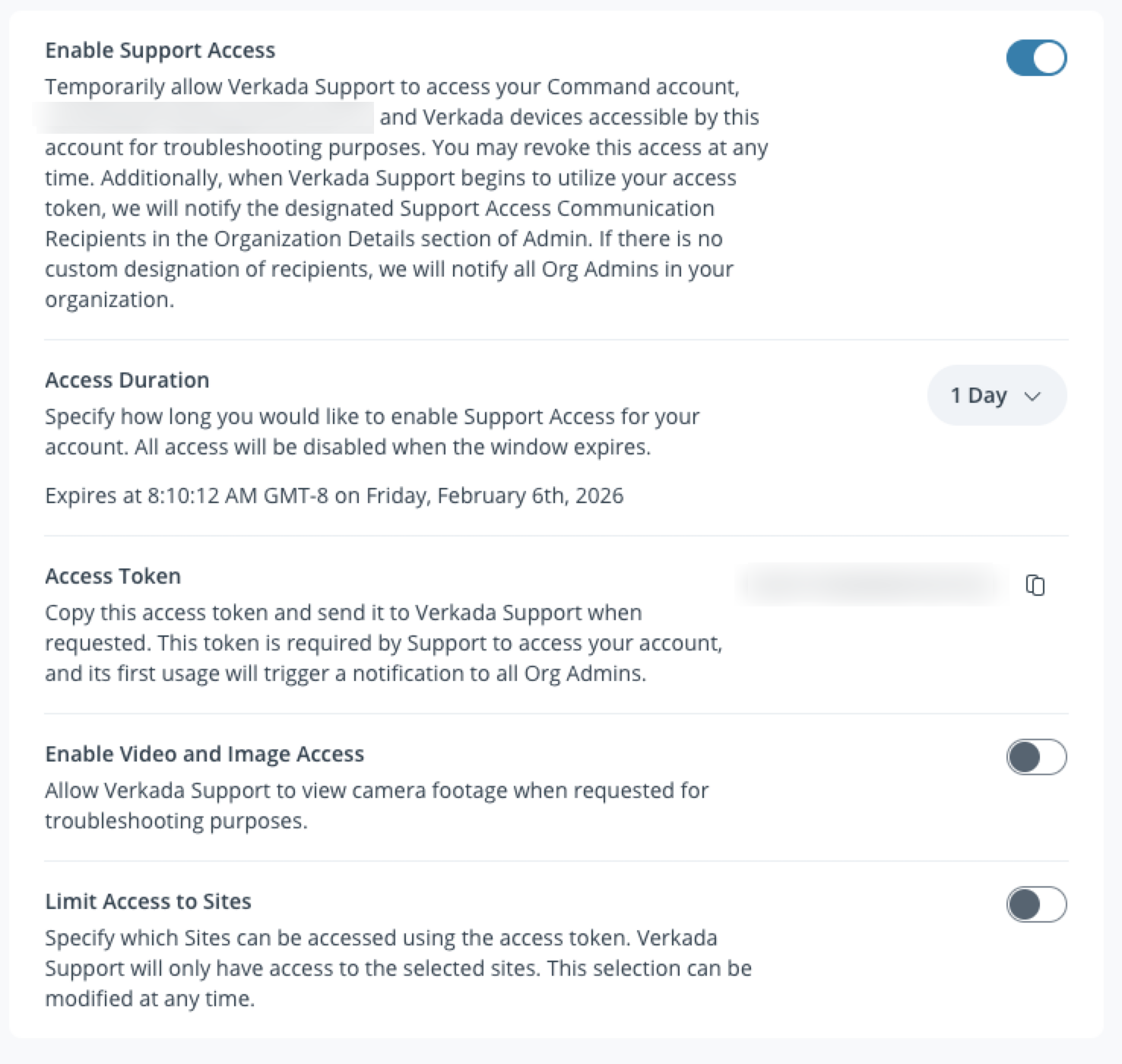Click the Limit Access to Sites heading
The height and width of the screenshot is (1064, 1122).
(x=148, y=901)
